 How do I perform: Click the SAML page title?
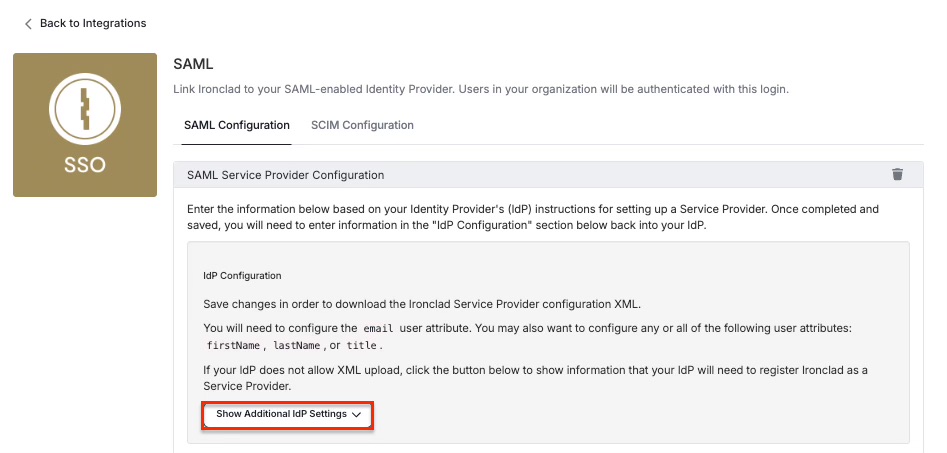[x=193, y=63]
